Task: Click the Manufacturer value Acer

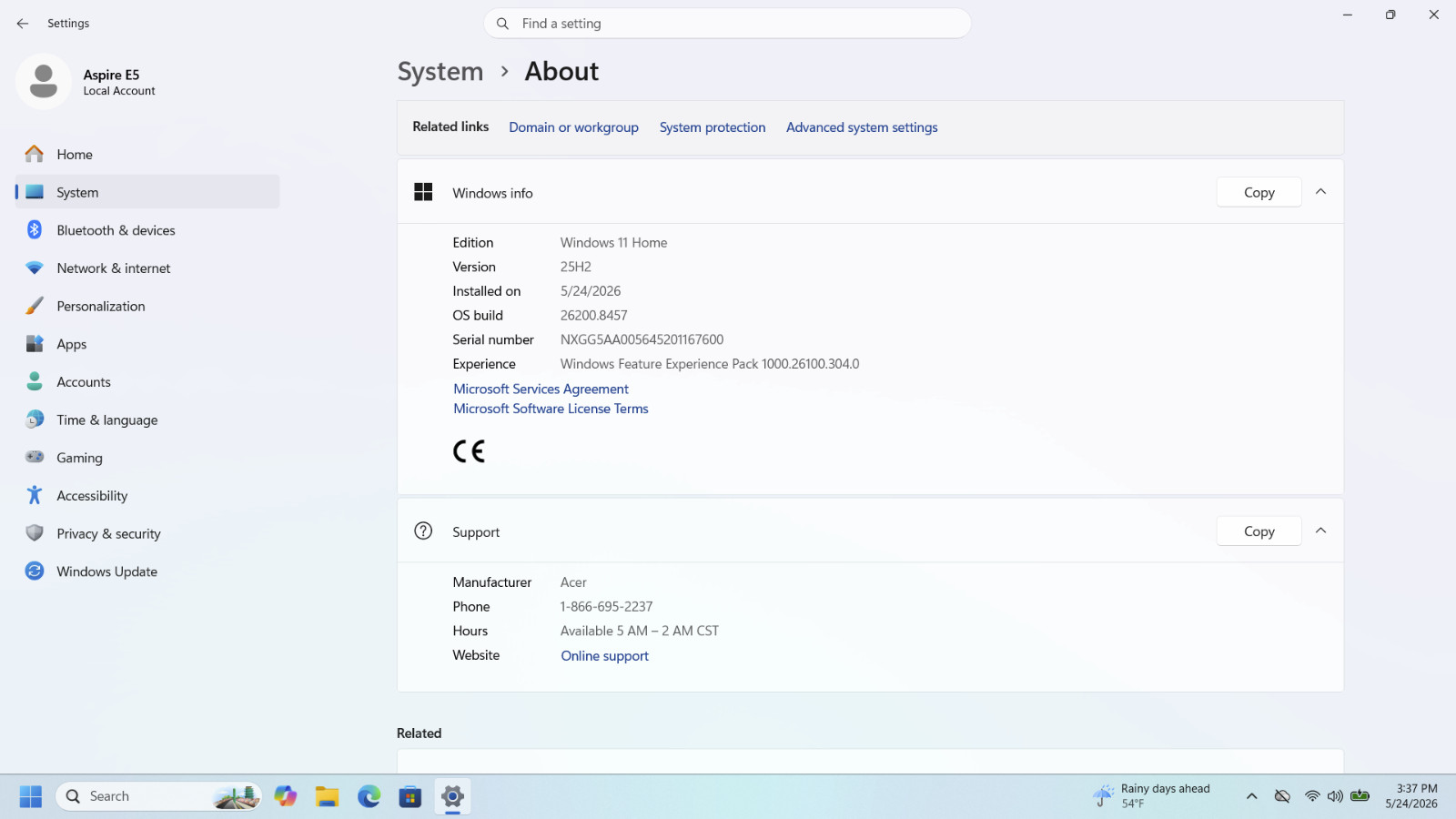Action: pyautogui.click(x=573, y=582)
